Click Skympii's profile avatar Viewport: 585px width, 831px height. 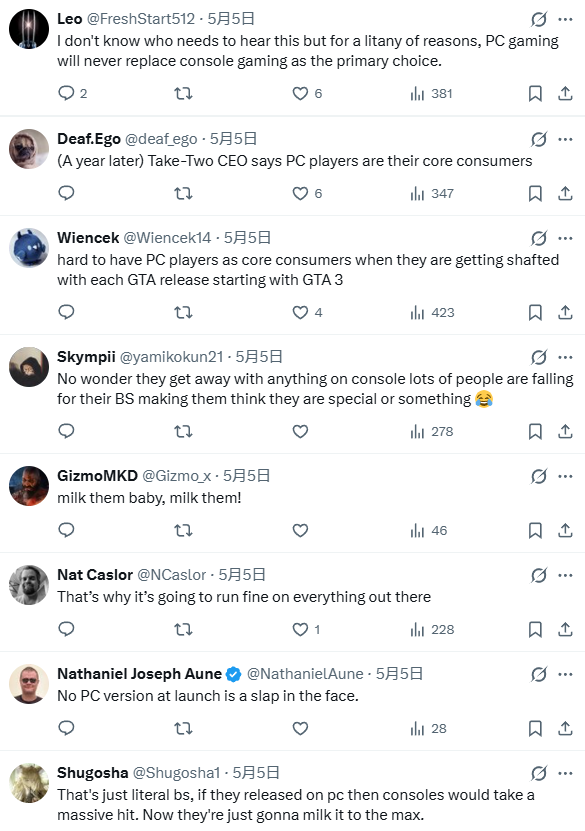(29, 367)
